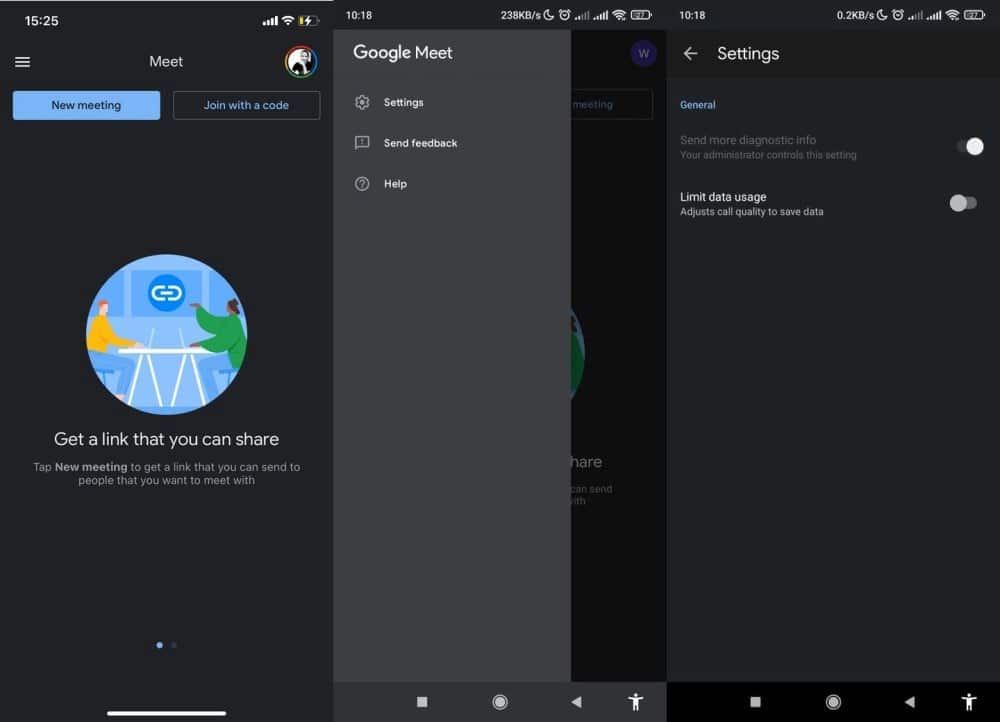Tap recent apps square in middle screen

point(422,702)
